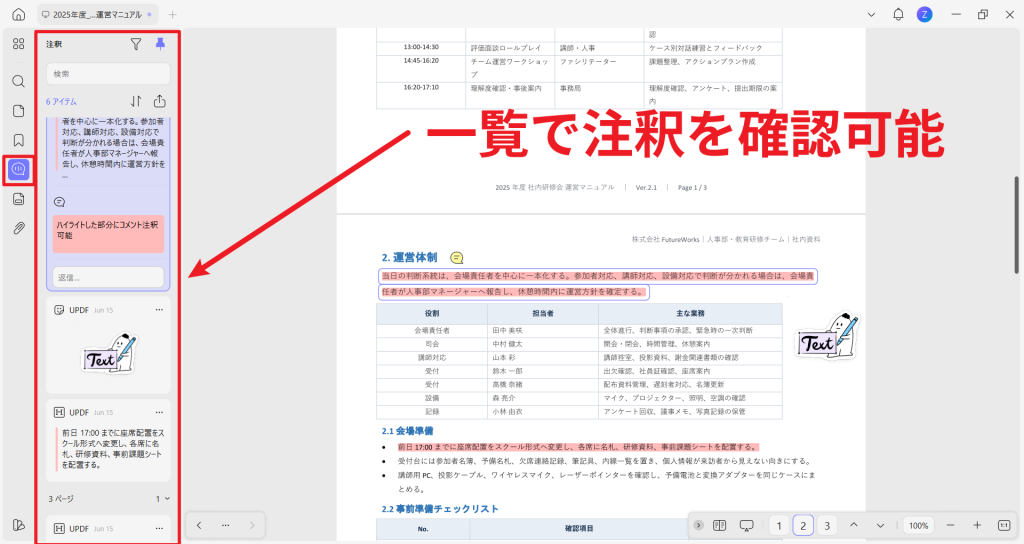
Task: Open the thumbnails grid panel
Action: pyautogui.click(x=18, y=44)
